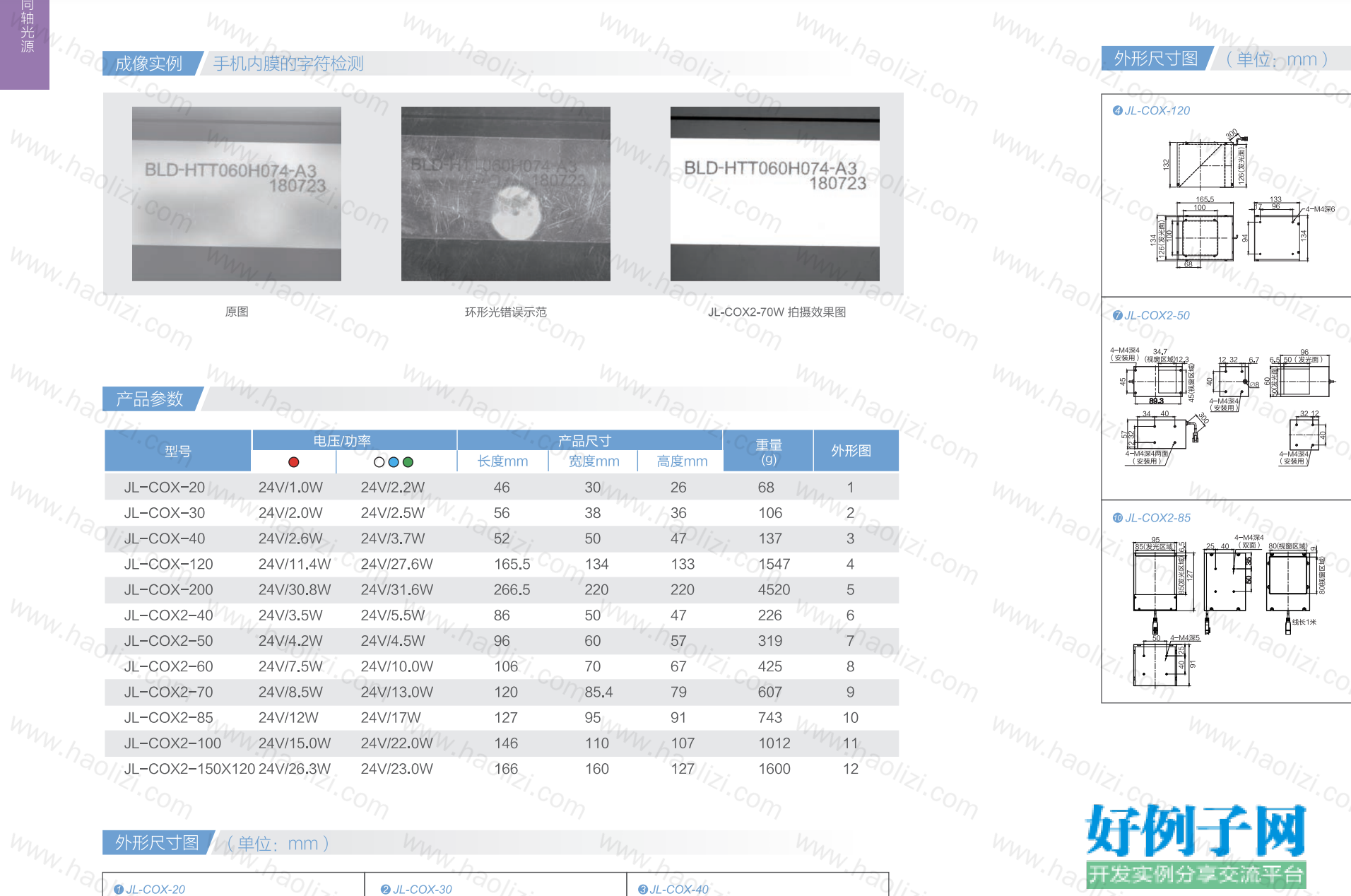
Task: Click the green dot in voltage/power header
Action: click(x=408, y=462)
